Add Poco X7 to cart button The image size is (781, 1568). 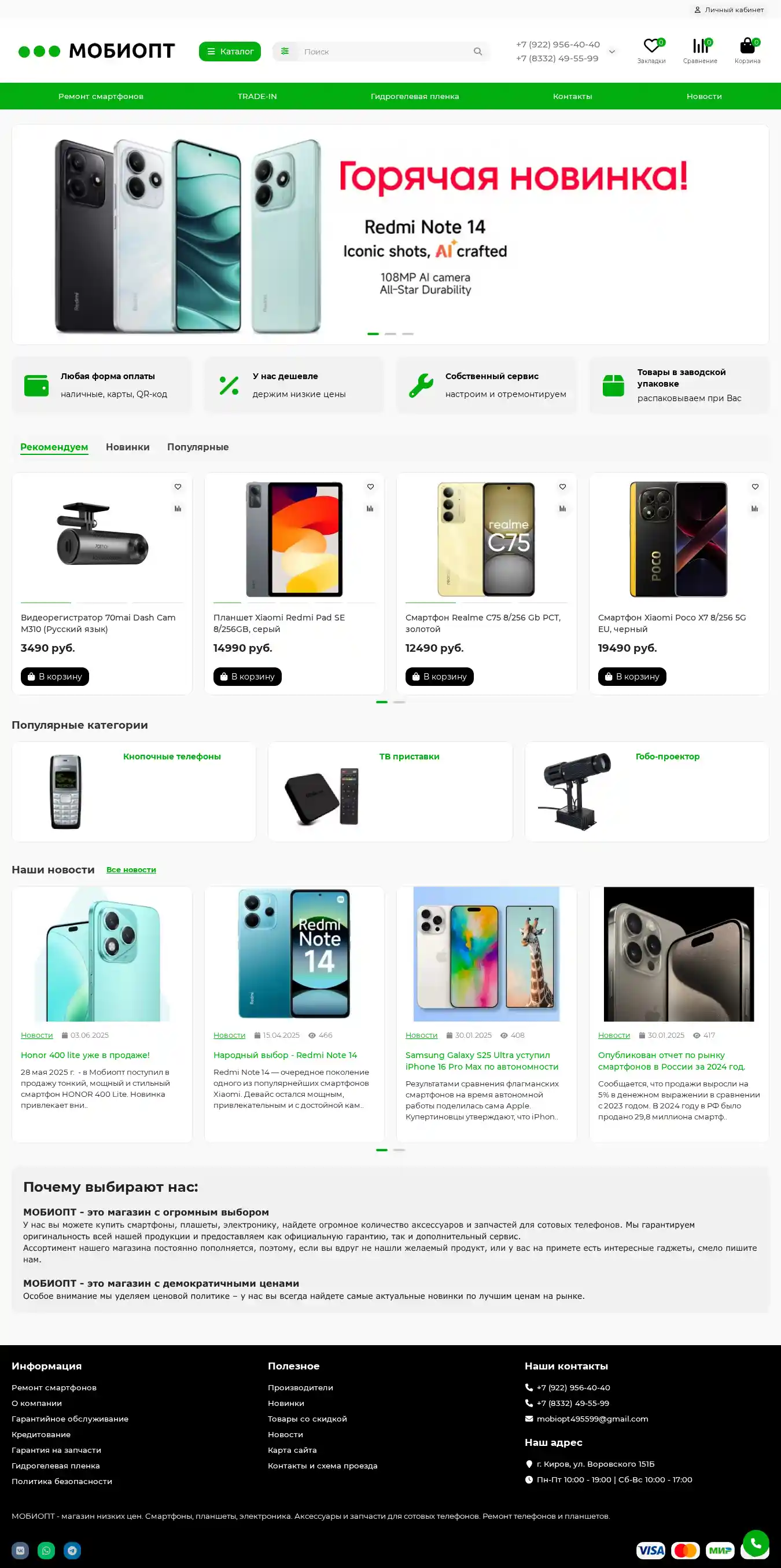tap(632, 676)
